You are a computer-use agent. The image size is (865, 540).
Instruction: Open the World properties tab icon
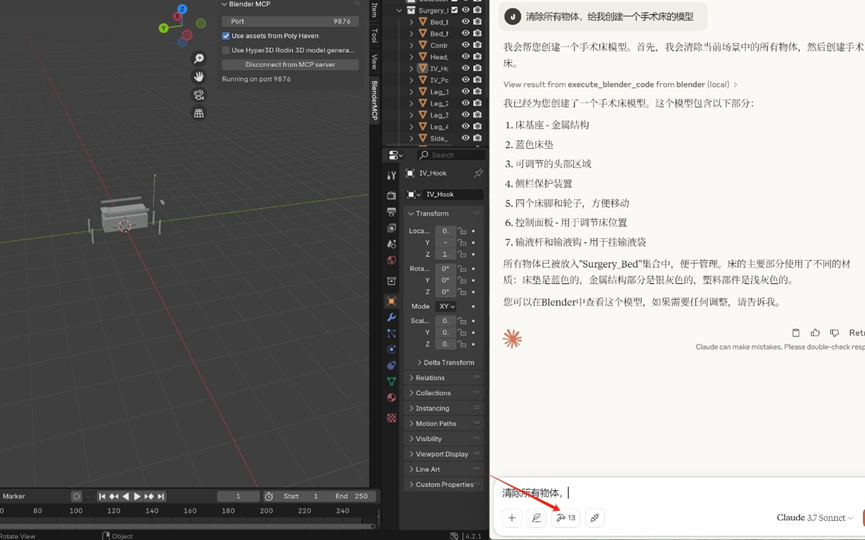391,260
